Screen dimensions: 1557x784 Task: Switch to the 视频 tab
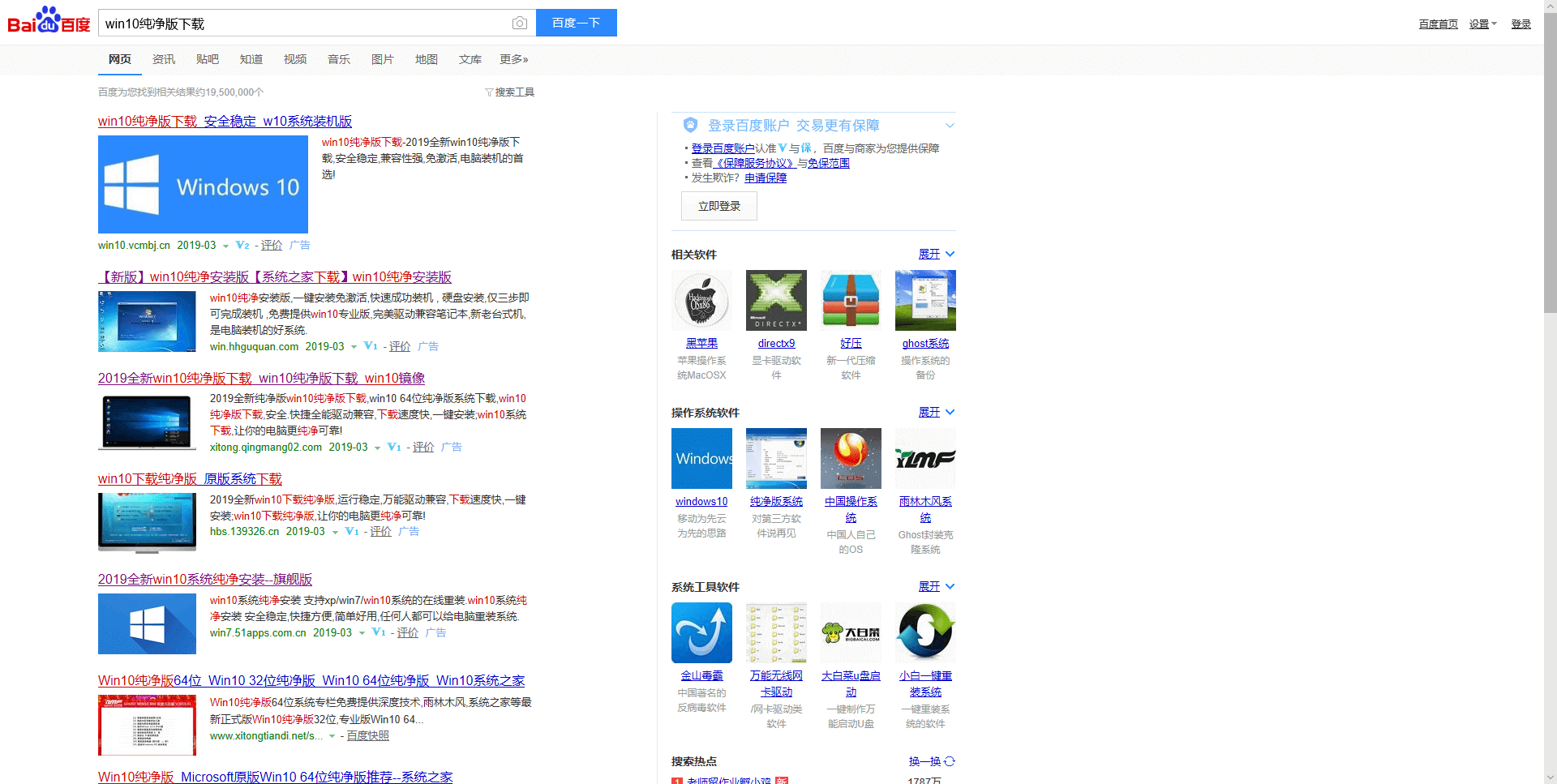click(295, 59)
